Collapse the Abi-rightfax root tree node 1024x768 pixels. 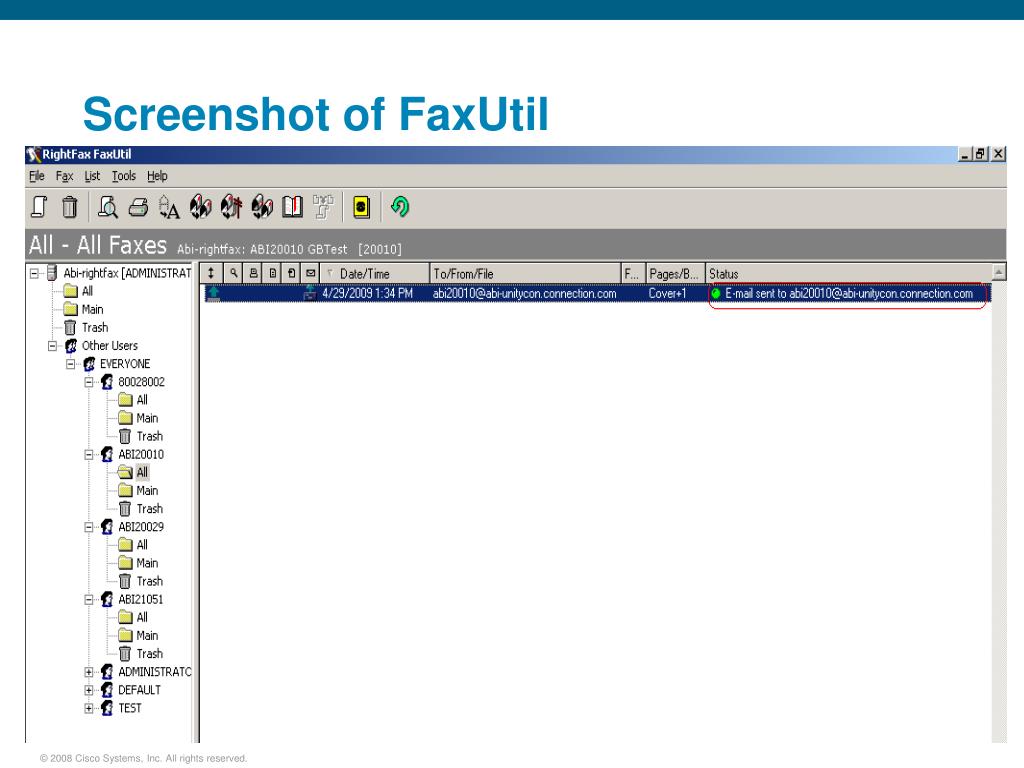34,274
